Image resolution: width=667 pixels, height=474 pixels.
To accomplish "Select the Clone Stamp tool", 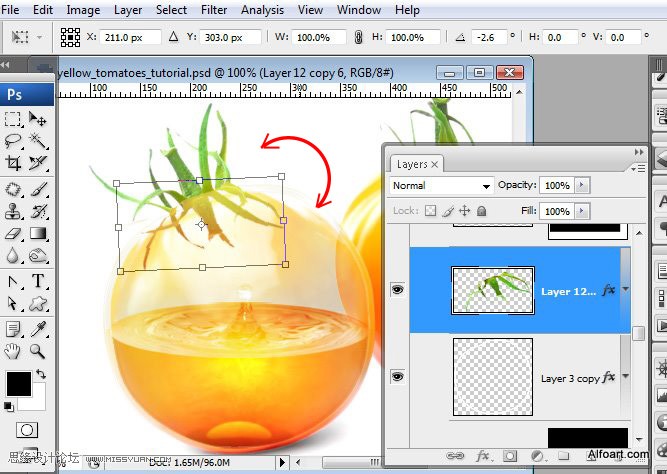I will tap(13, 211).
